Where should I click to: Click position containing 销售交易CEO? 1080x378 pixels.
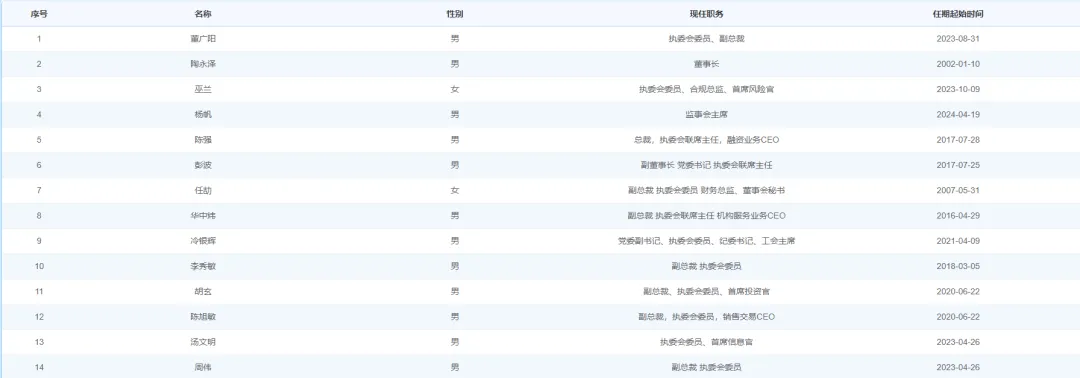tap(707, 317)
